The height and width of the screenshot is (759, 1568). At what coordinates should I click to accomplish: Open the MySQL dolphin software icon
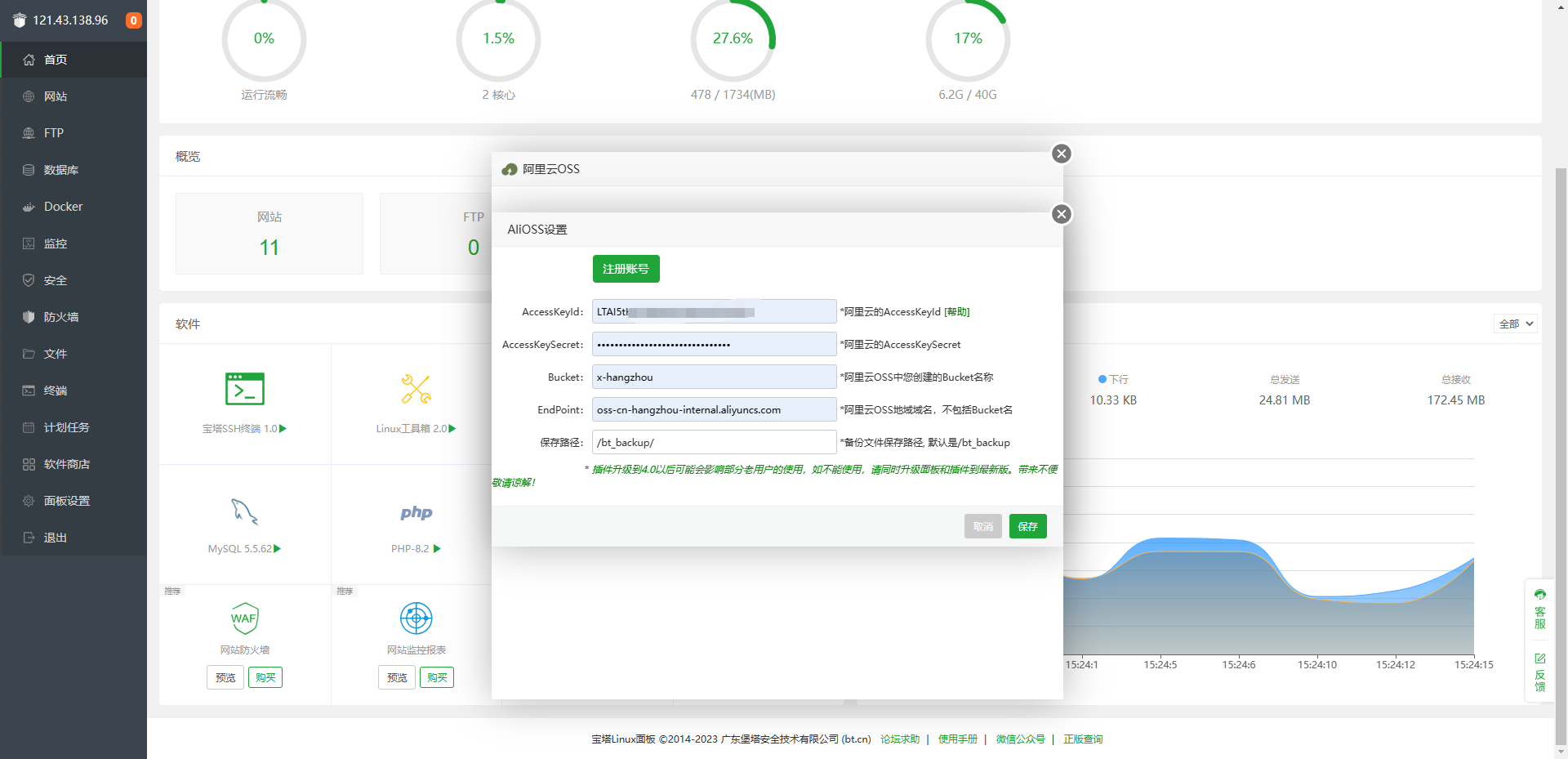click(245, 511)
